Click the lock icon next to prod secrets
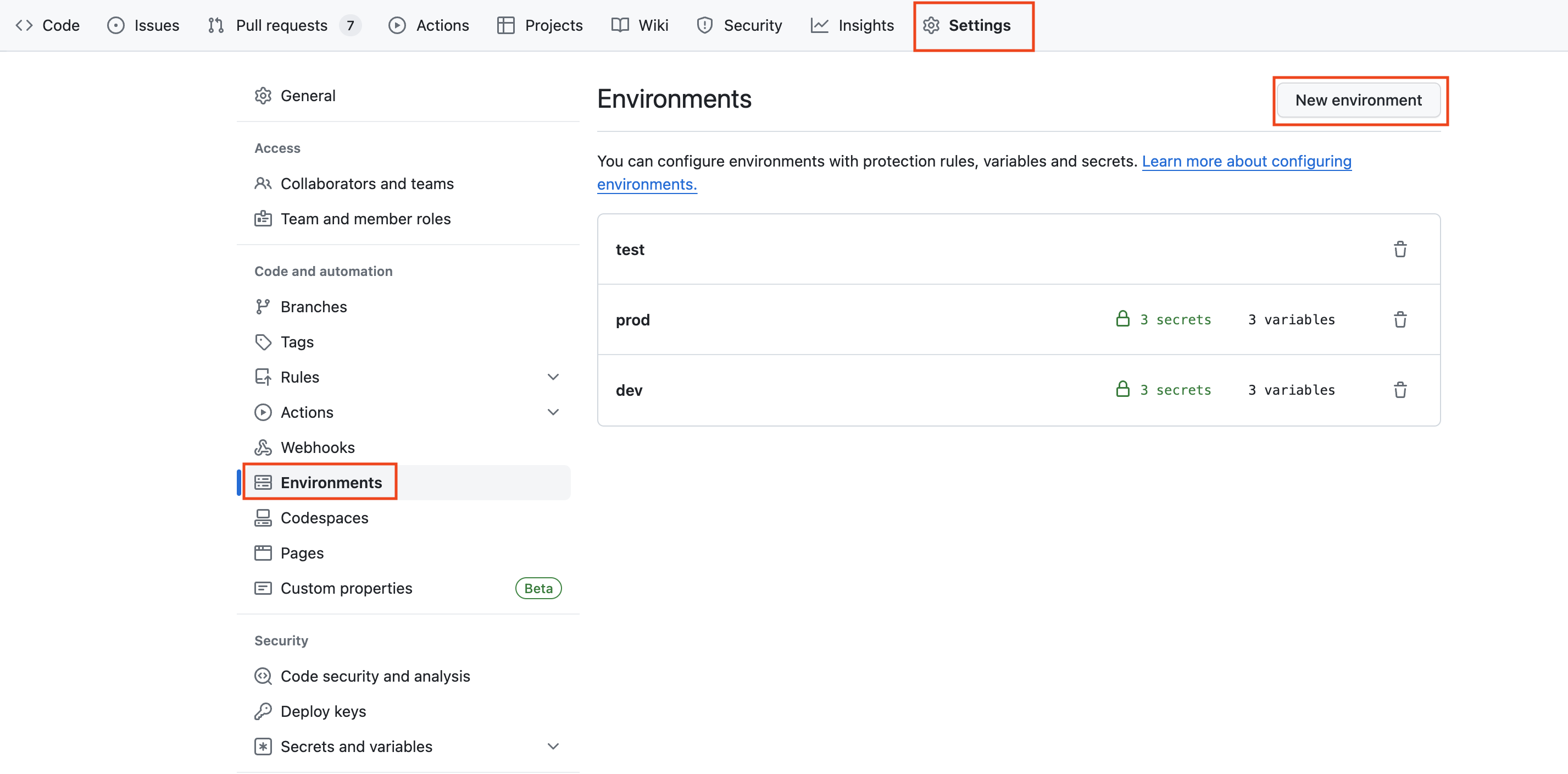Image resolution: width=1568 pixels, height=774 pixels. (x=1123, y=318)
